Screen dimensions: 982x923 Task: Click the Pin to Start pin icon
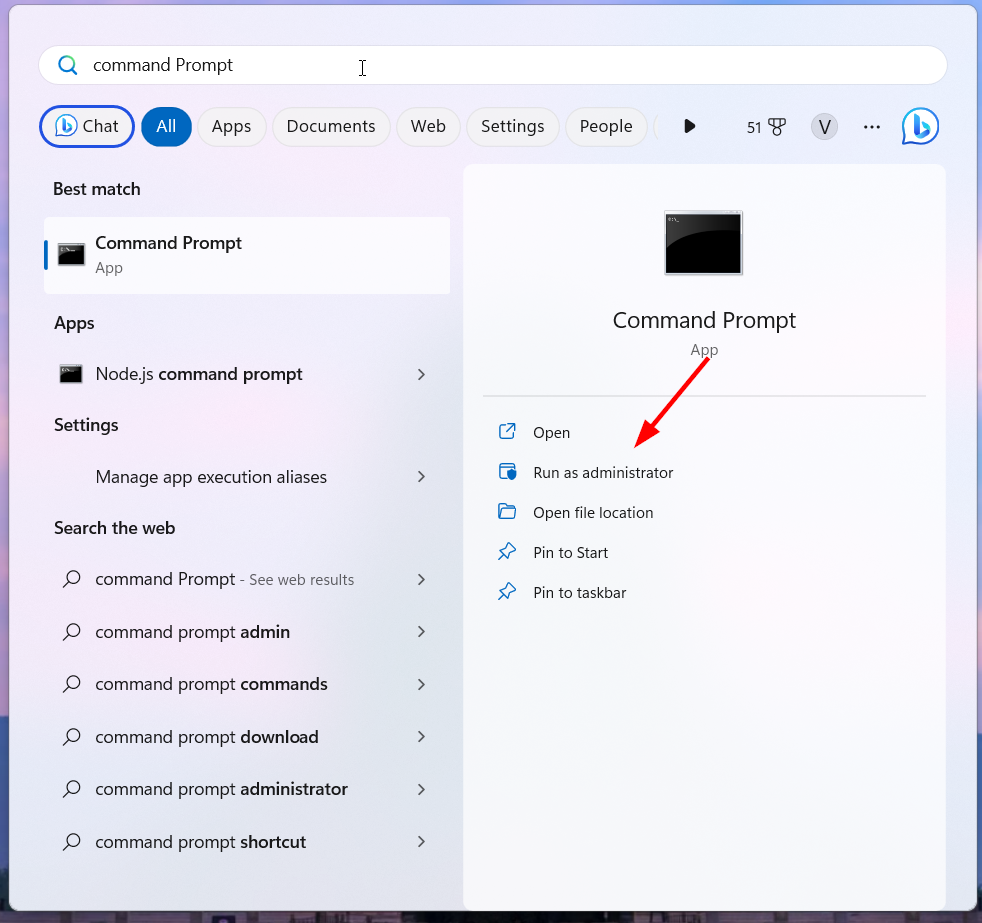(507, 552)
